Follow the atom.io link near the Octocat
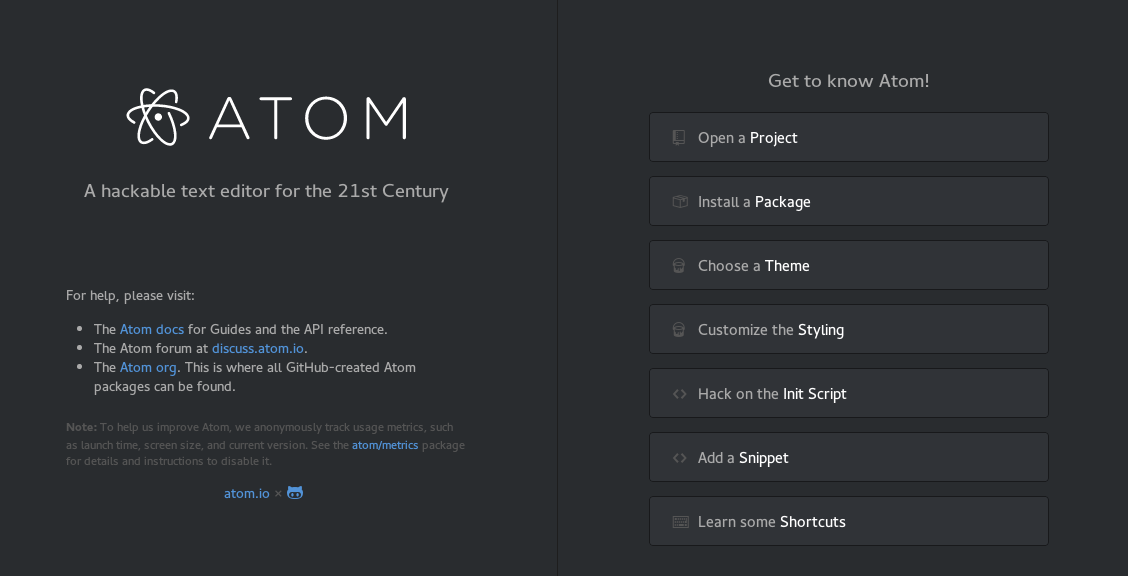 click(x=246, y=493)
